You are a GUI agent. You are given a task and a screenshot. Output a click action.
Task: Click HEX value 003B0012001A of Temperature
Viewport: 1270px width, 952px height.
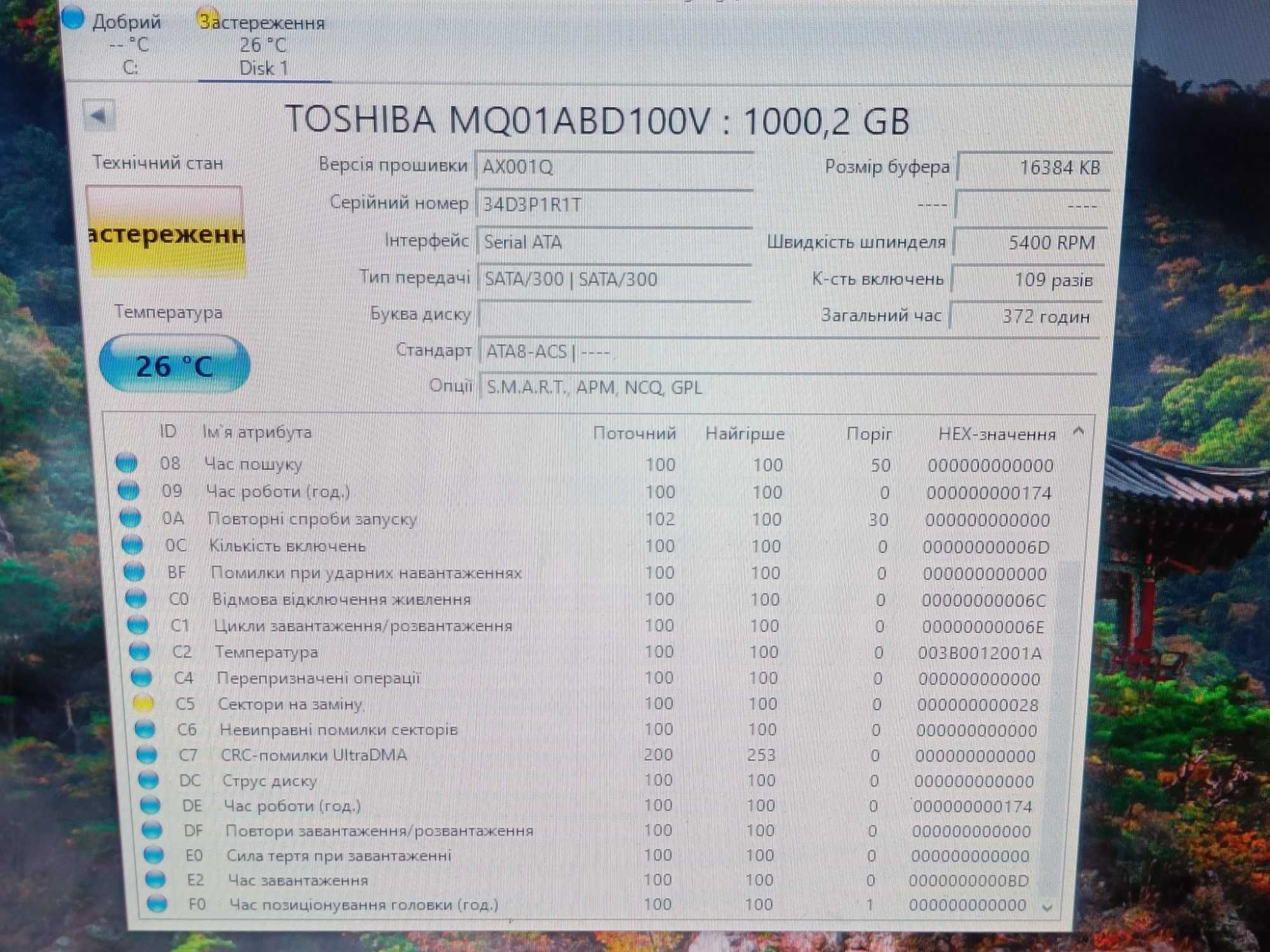point(980,653)
